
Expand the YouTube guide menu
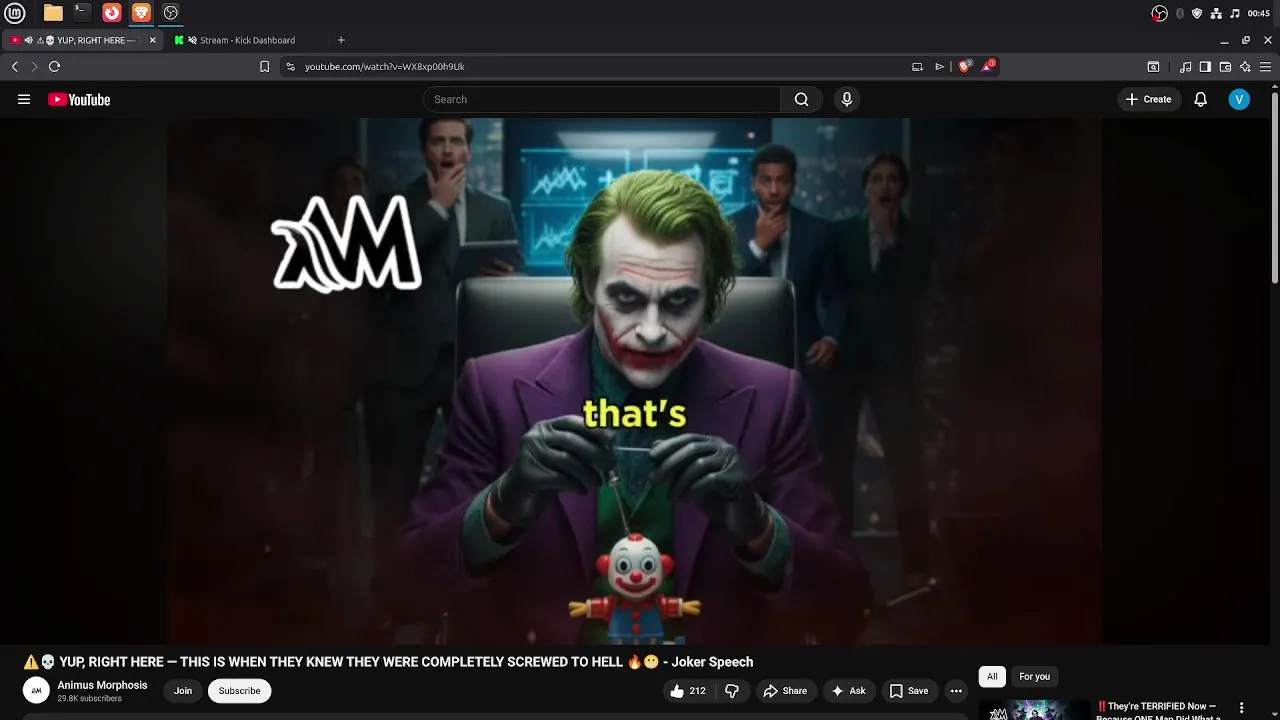point(24,99)
